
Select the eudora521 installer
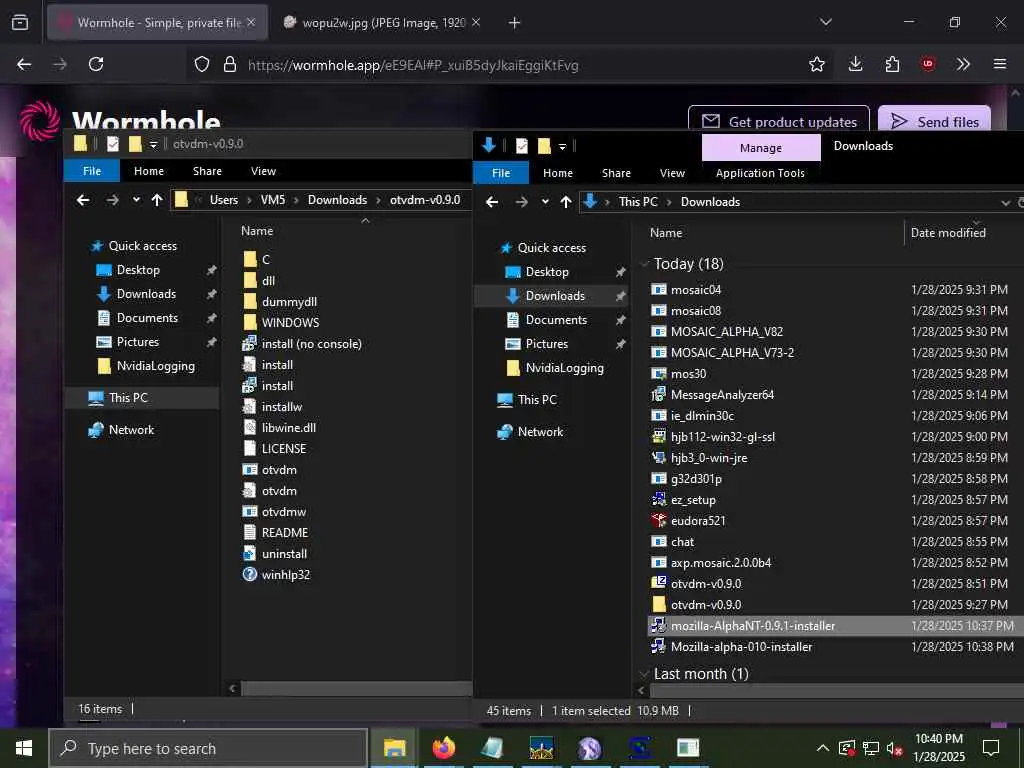tap(697, 520)
